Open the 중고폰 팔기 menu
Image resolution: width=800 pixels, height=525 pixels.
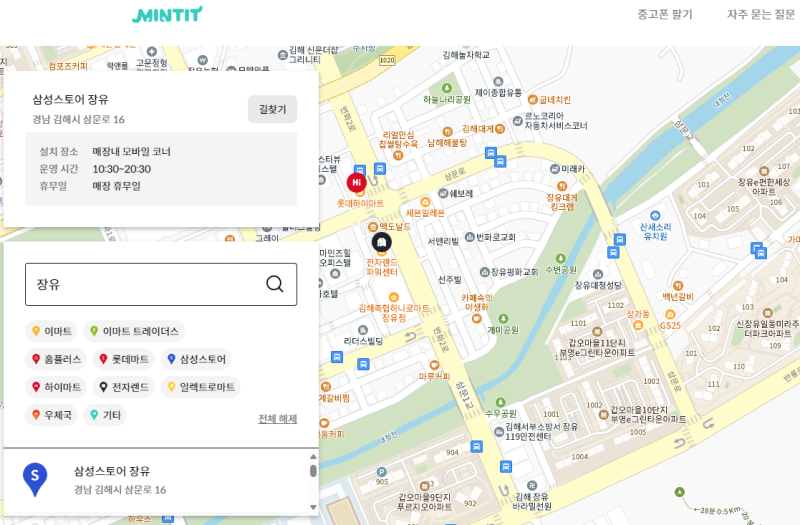click(x=665, y=14)
